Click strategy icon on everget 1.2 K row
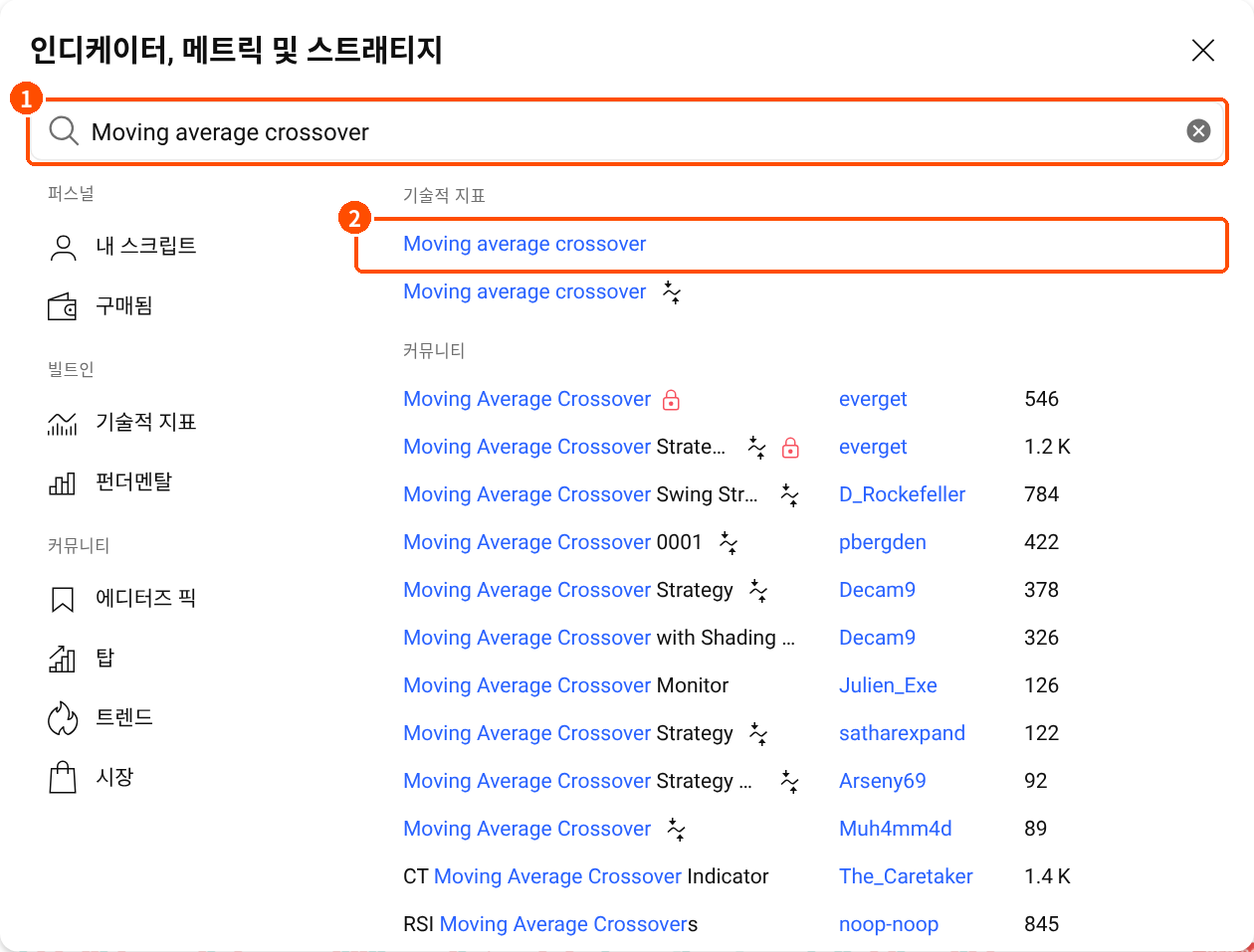Viewport: 1254px width, 952px height. click(x=757, y=448)
